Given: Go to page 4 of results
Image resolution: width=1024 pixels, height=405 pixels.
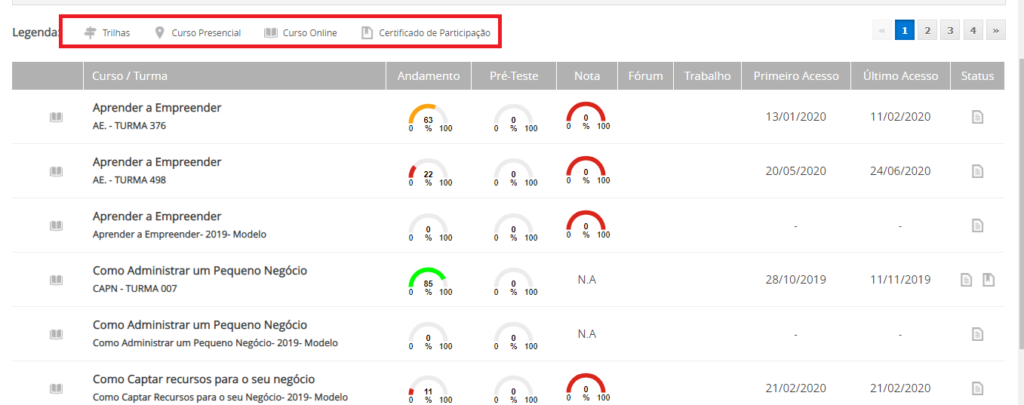Looking at the screenshot, I should [972, 31].
